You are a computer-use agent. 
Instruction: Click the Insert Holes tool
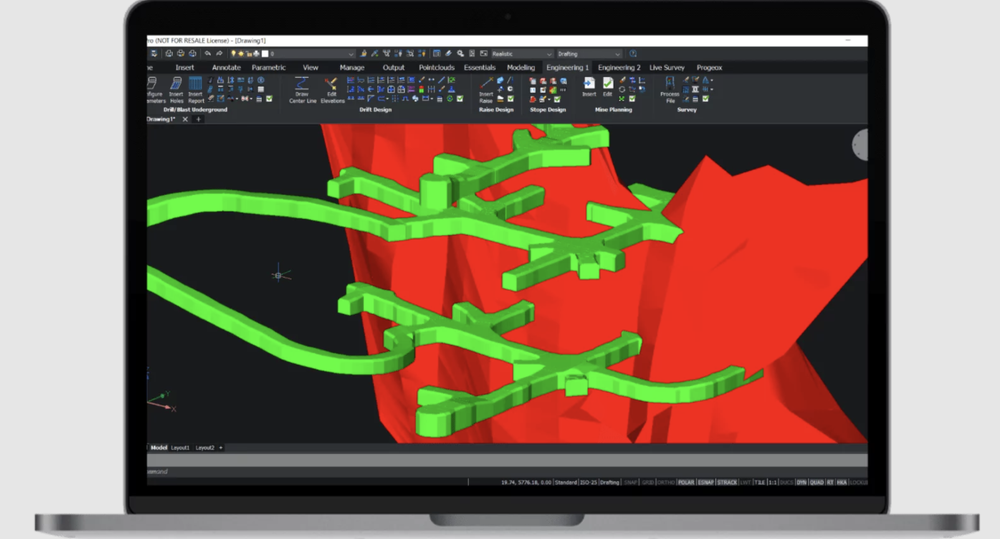(177, 90)
